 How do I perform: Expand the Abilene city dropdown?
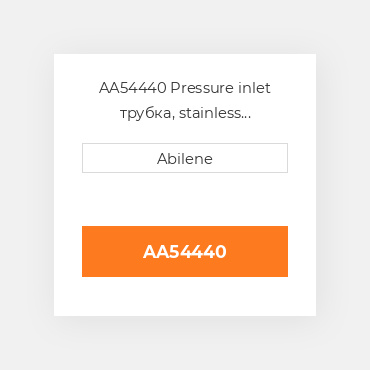185,158
